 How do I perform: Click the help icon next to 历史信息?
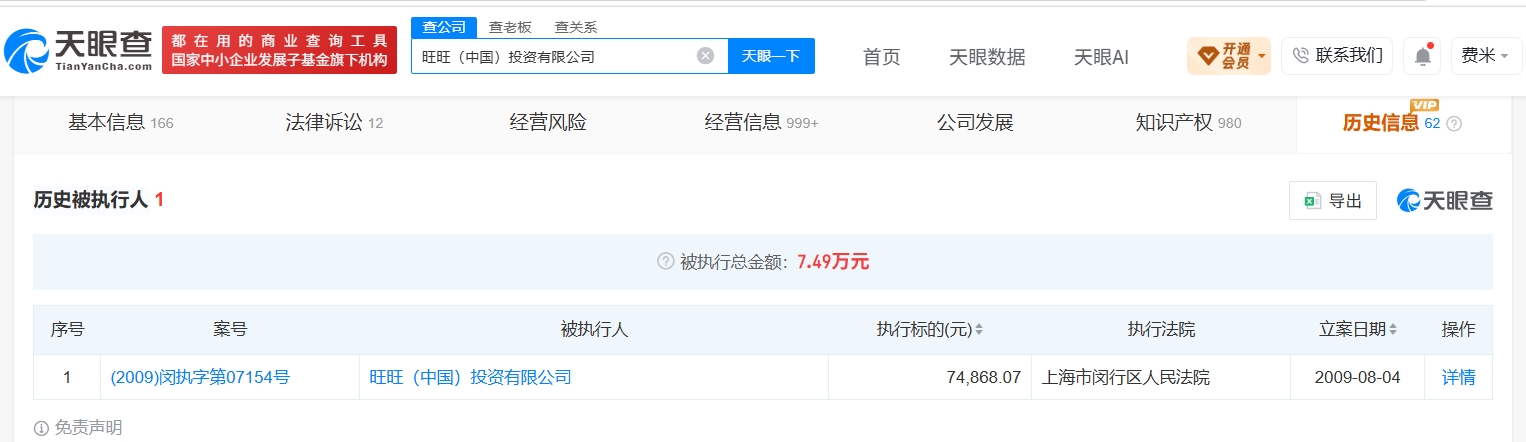[x=1454, y=124]
